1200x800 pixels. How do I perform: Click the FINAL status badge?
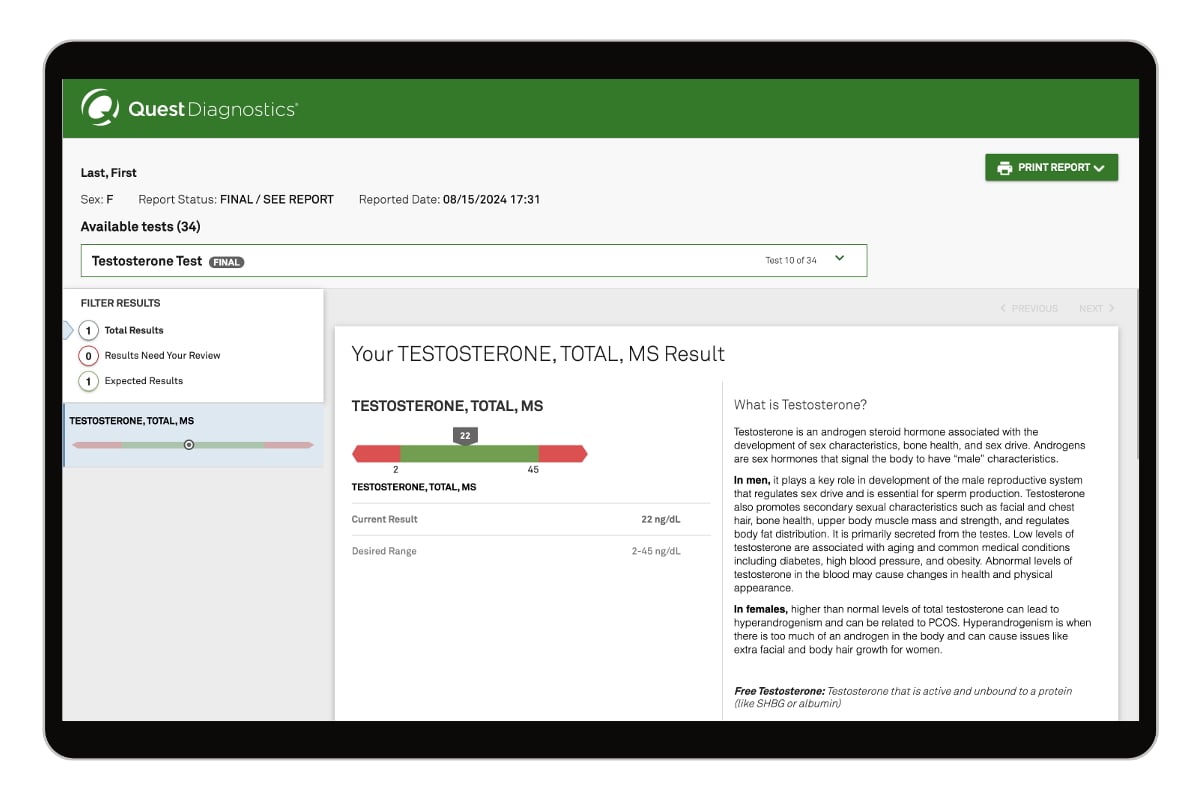[226, 262]
